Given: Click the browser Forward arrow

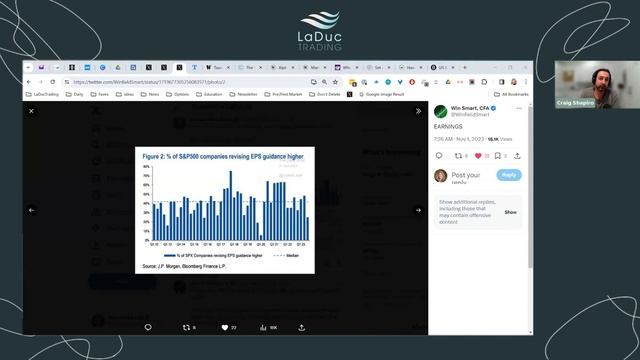Looking at the screenshot, I should pyautogui.click(x=40, y=82).
